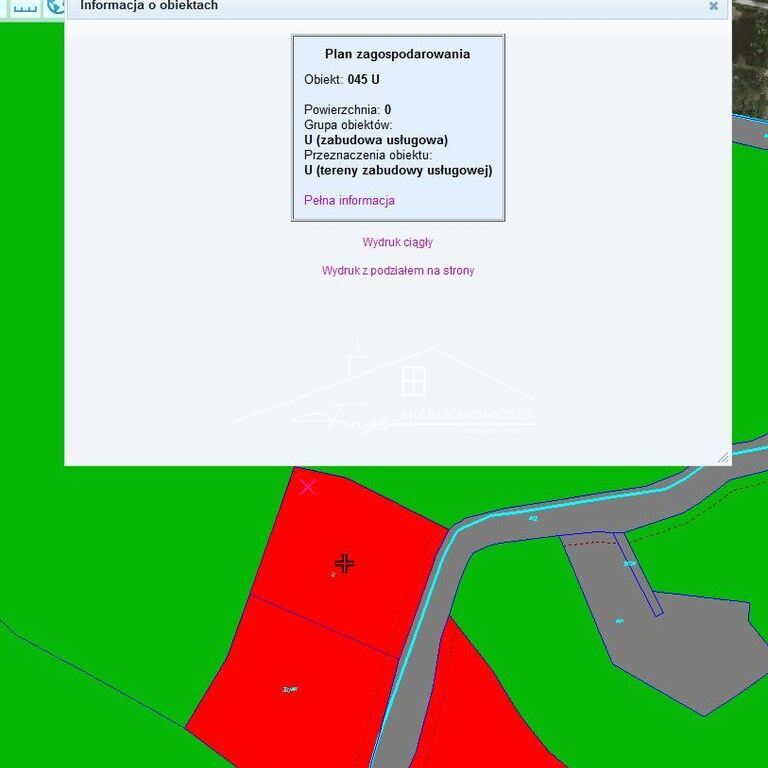The width and height of the screenshot is (768, 768).
Task: Click the Plan zagospodarowania heading
Action: coord(397,54)
